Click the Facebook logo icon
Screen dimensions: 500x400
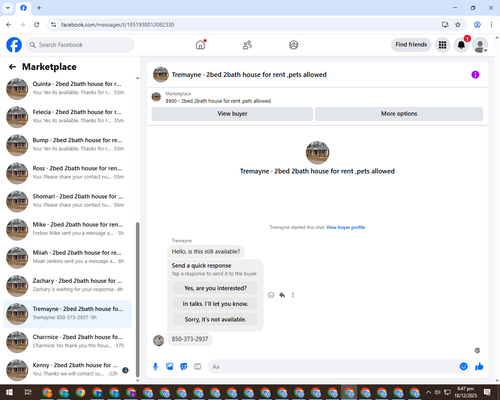coord(14,45)
